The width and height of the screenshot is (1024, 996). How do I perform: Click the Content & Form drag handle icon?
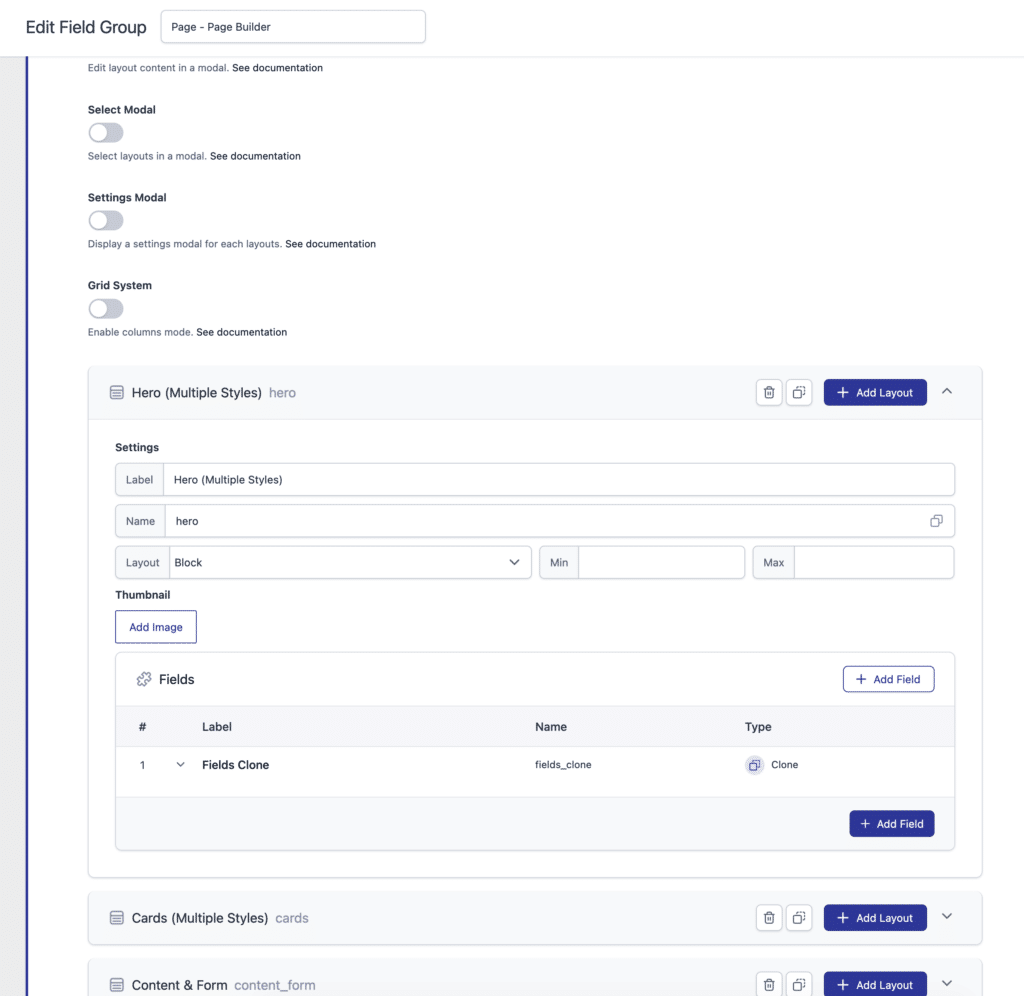pos(116,984)
